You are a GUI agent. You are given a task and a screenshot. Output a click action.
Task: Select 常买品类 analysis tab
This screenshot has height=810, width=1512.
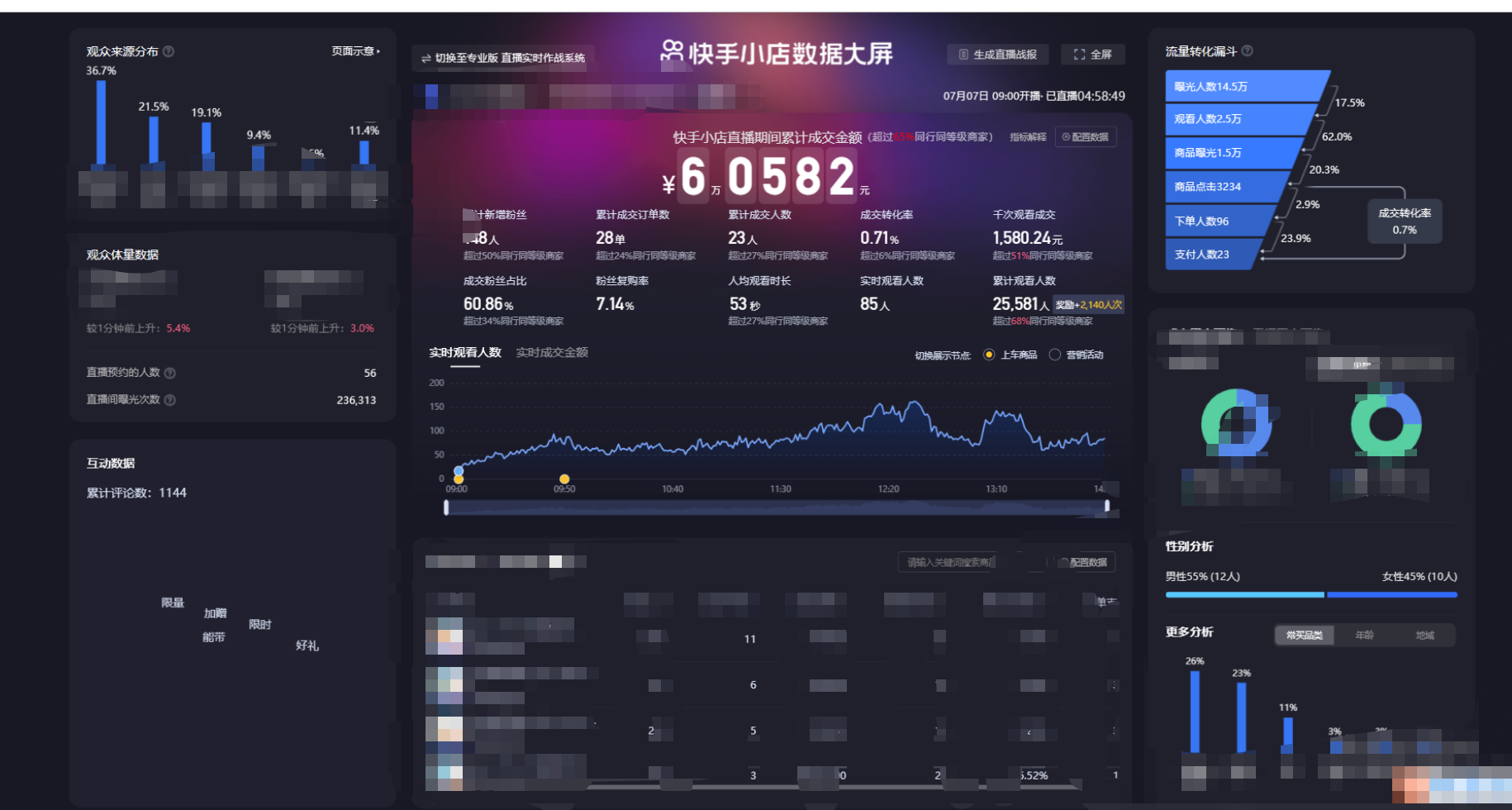click(1304, 636)
